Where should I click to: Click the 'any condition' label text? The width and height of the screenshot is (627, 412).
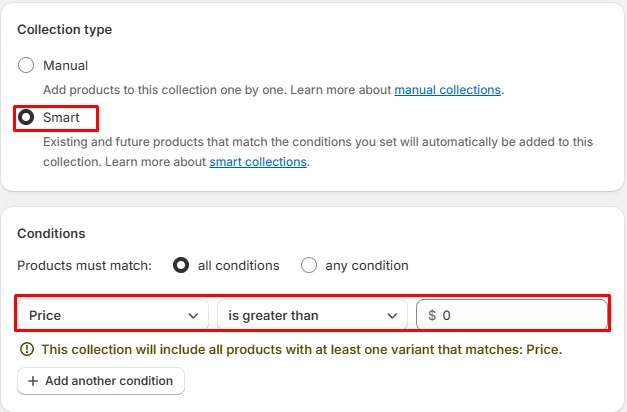click(367, 266)
